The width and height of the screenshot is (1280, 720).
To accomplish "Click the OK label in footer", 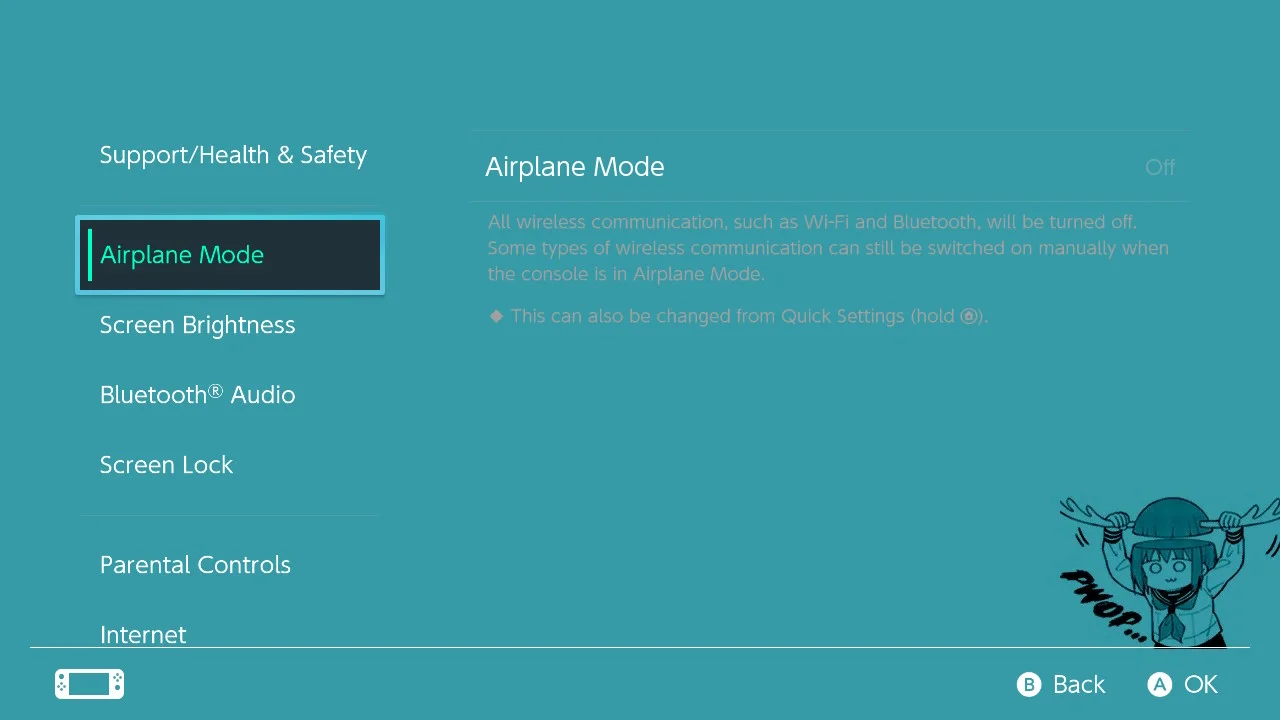I will (x=1201, y=684).
